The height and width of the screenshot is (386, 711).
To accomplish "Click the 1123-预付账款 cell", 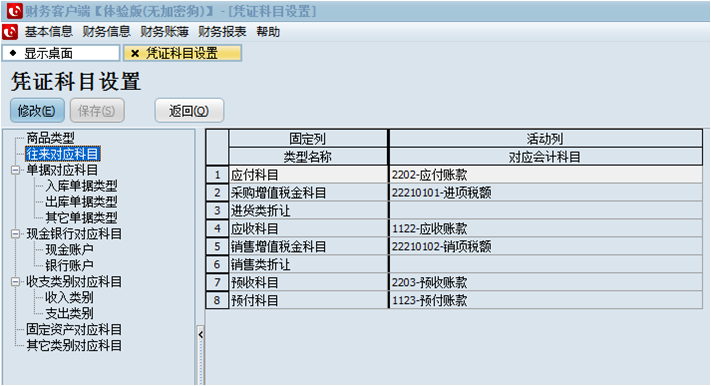I will click(x=546, y=300).
